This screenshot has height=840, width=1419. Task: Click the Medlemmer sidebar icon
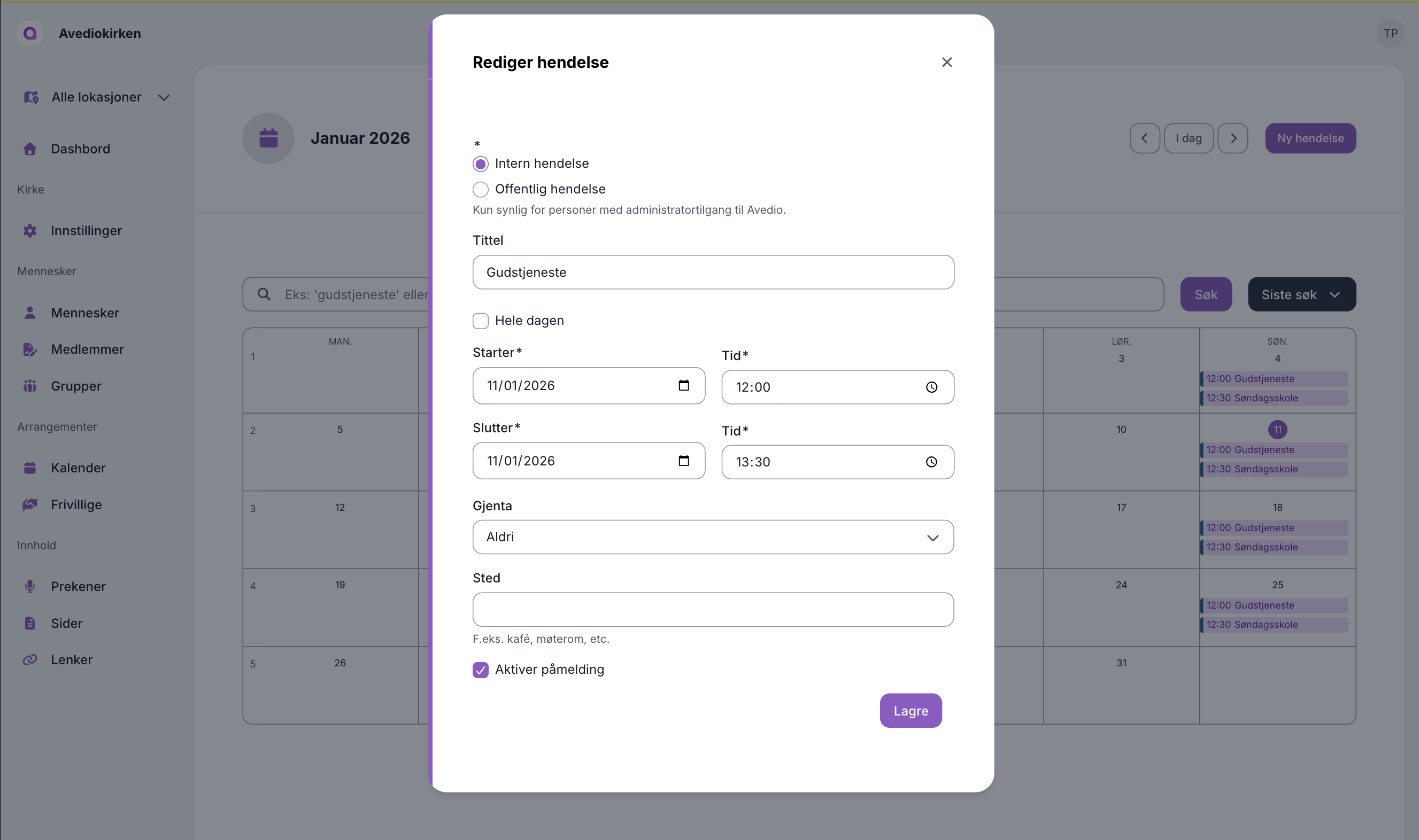pyautogui.click(x=30, y=349)
